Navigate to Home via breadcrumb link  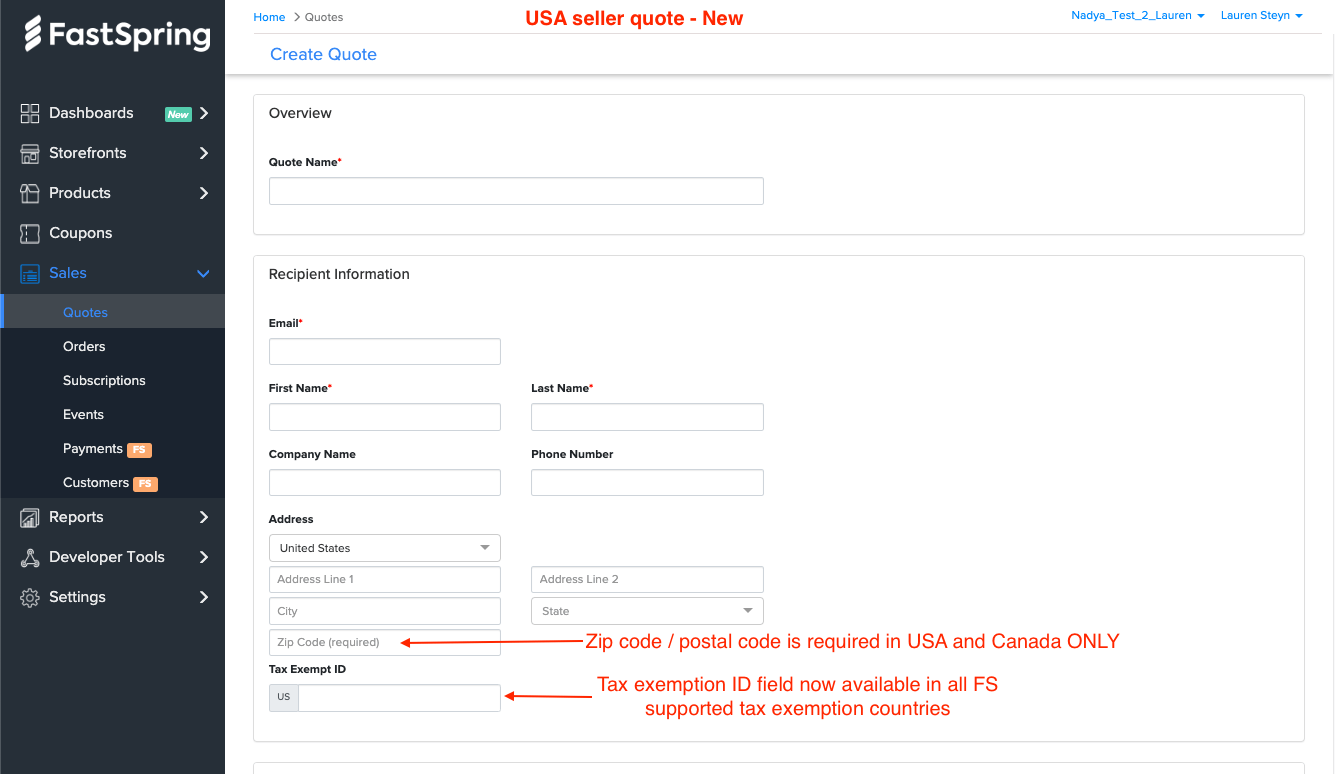point(269,16)
